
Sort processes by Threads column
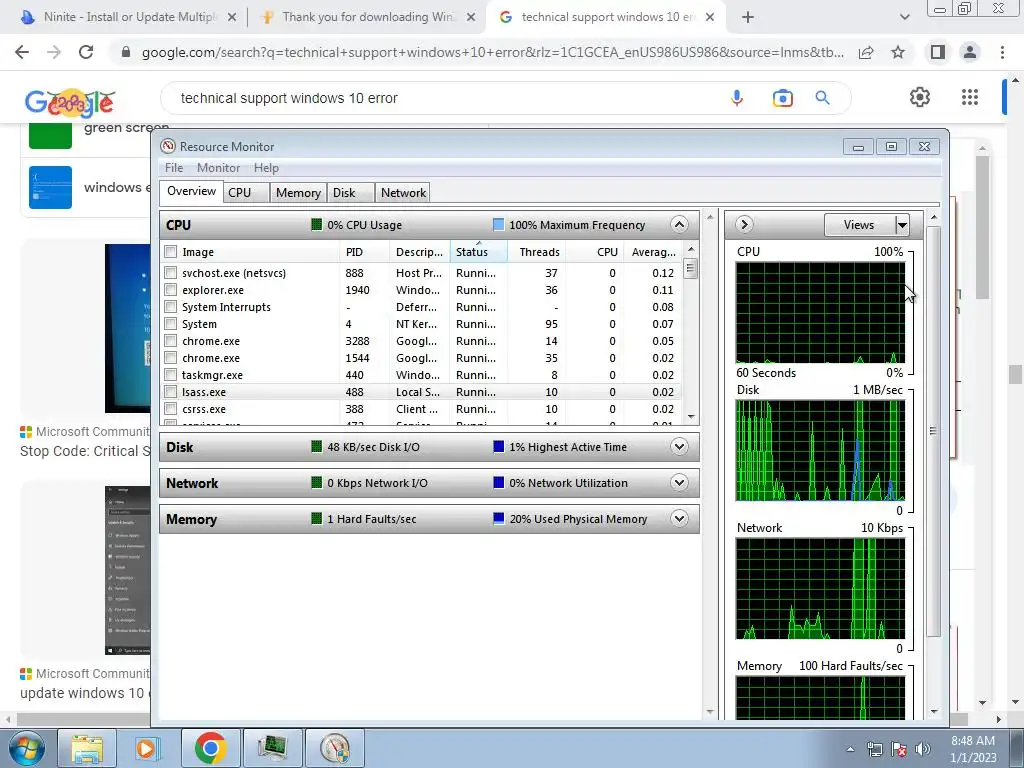click(536, 252)
